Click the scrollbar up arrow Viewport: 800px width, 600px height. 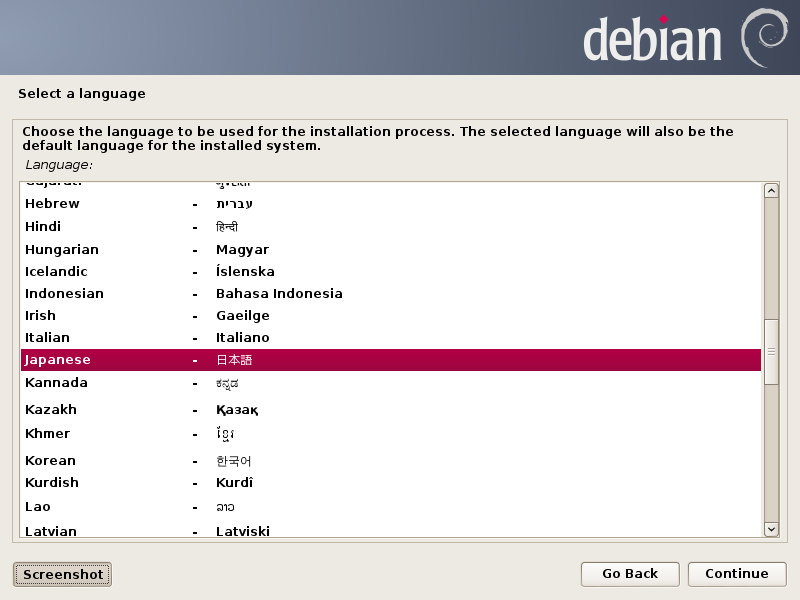coord(771,191)
